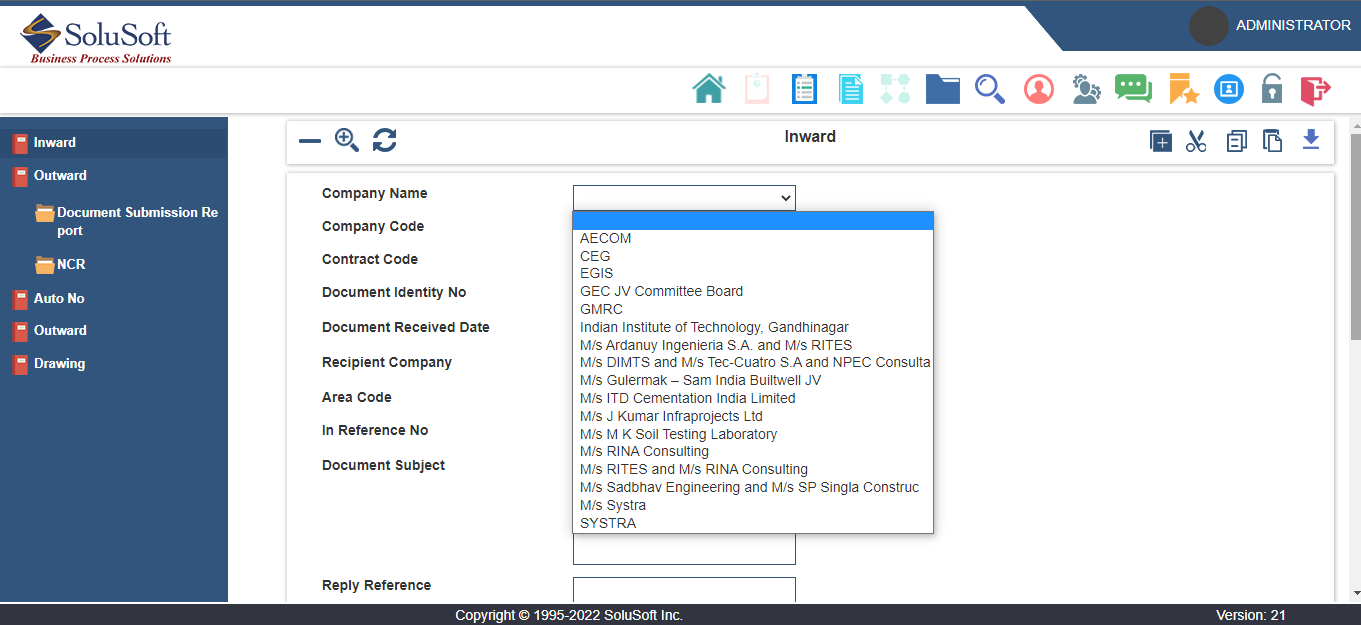Select M/s Sadbhav Engineering and M/s SP Singla
1361x625 pixels.
click(753, 488)
